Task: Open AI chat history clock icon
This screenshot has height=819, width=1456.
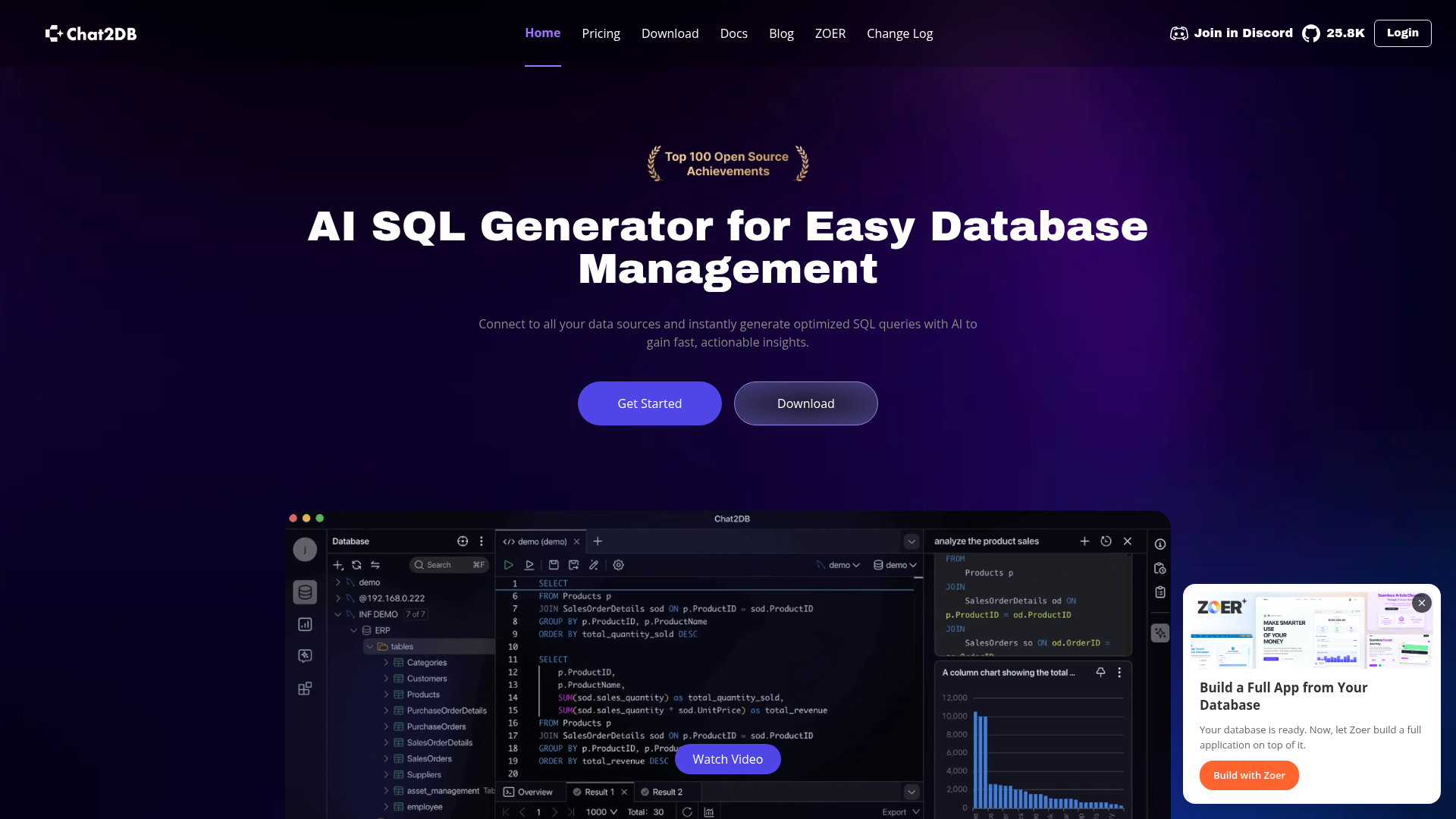Action: pos(1106,541)
